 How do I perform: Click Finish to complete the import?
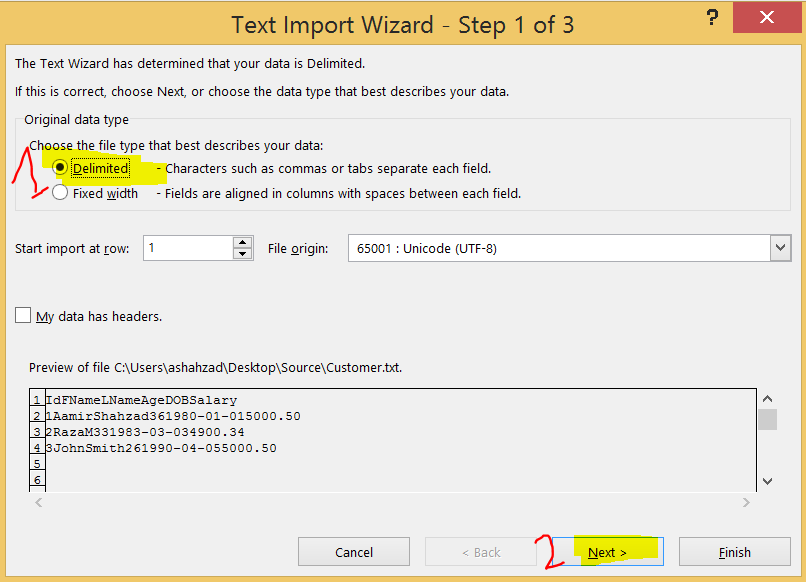(x=734, y=551)
